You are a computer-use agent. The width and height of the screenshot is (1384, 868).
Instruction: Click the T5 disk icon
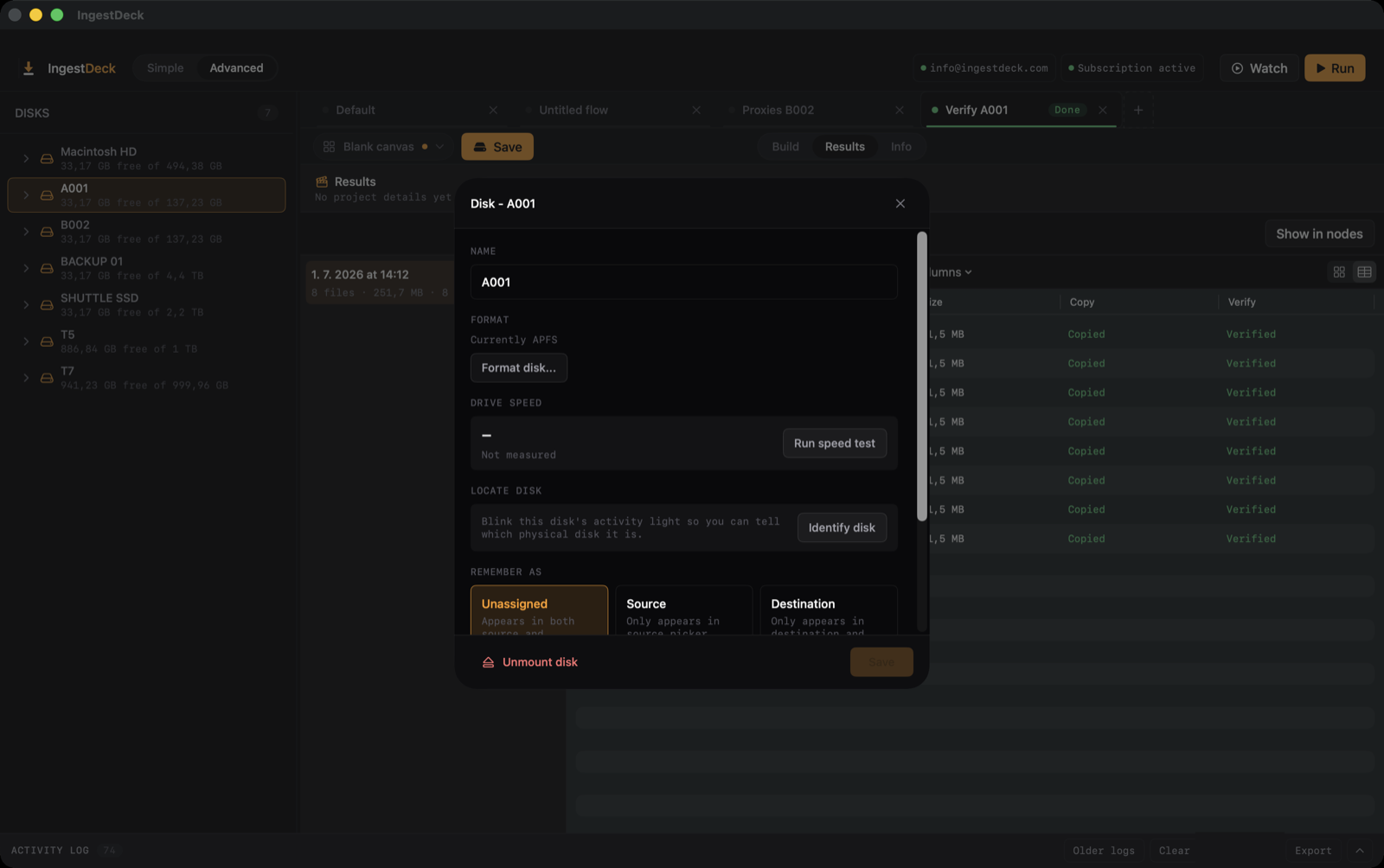tap(47, 341)
